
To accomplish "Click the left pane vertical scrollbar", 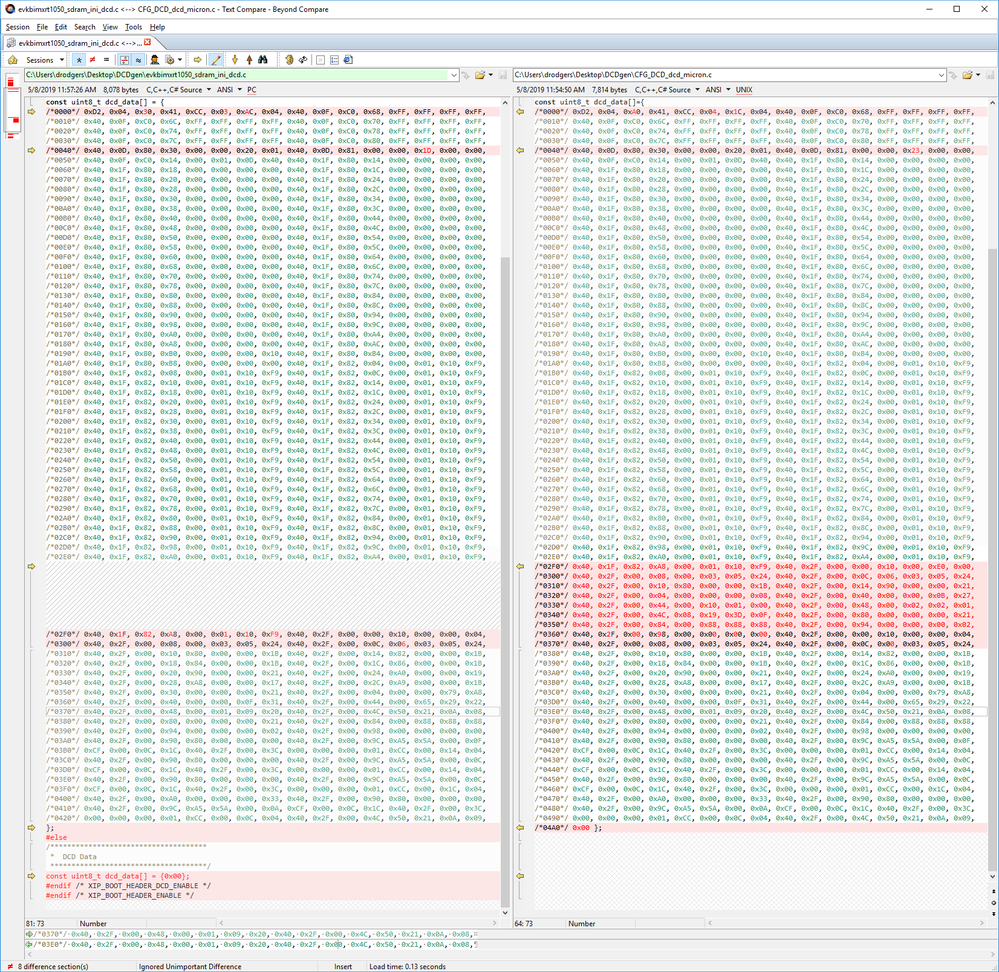I will click(x=505, y=507).
